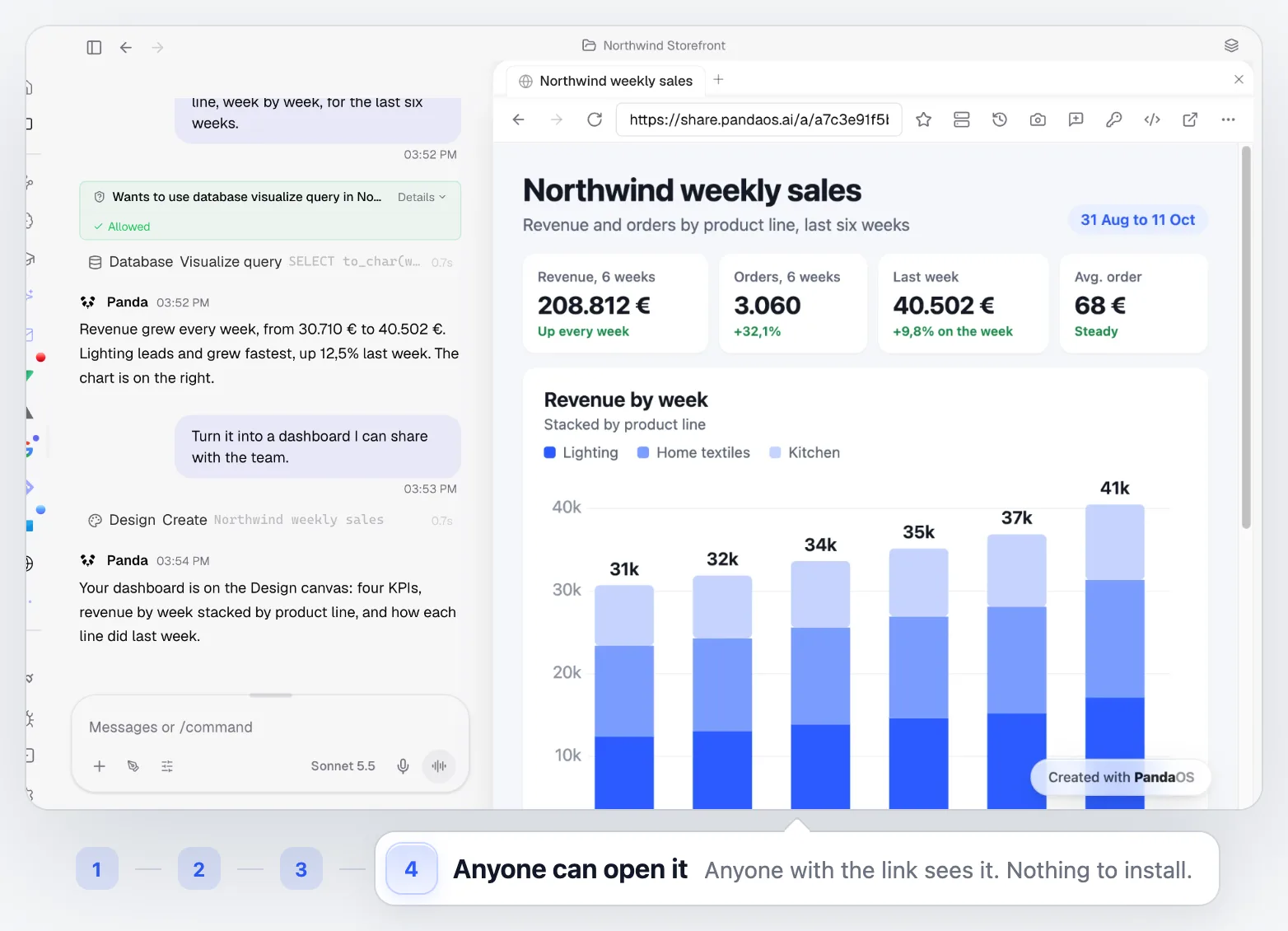
Task: Open page externally with the arrow-box icon
Action: (x=1190, y=119)
